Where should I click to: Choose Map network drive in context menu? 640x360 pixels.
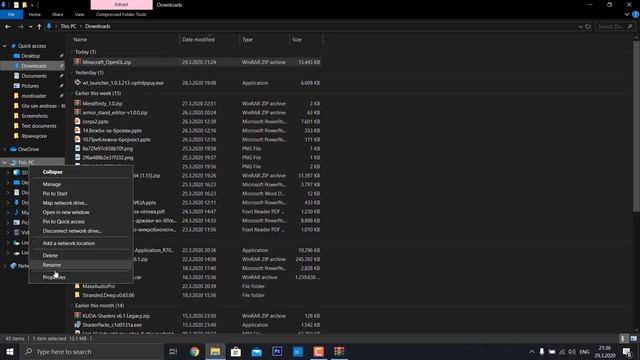81,203
